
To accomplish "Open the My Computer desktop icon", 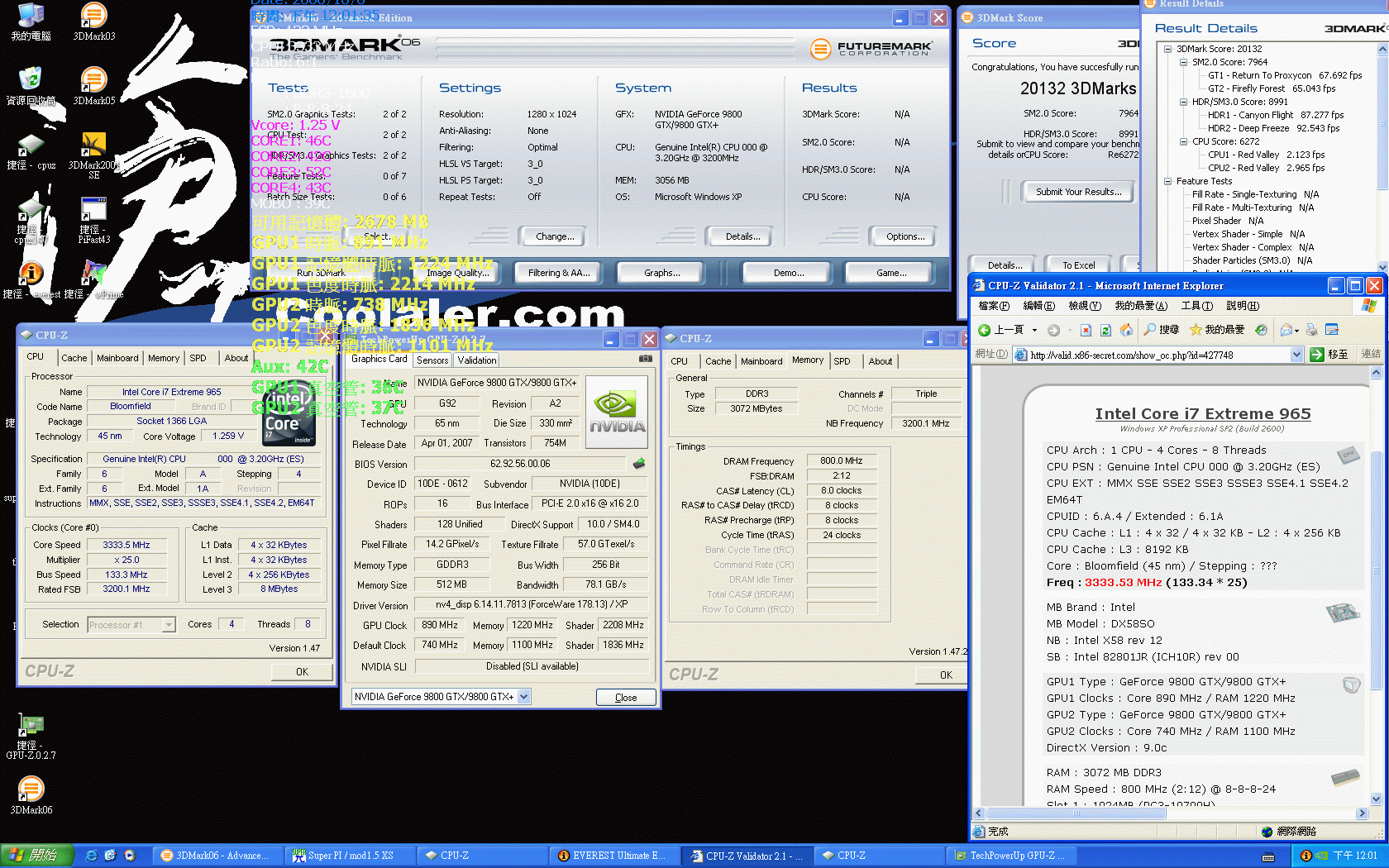I will (x=31, y=21).
